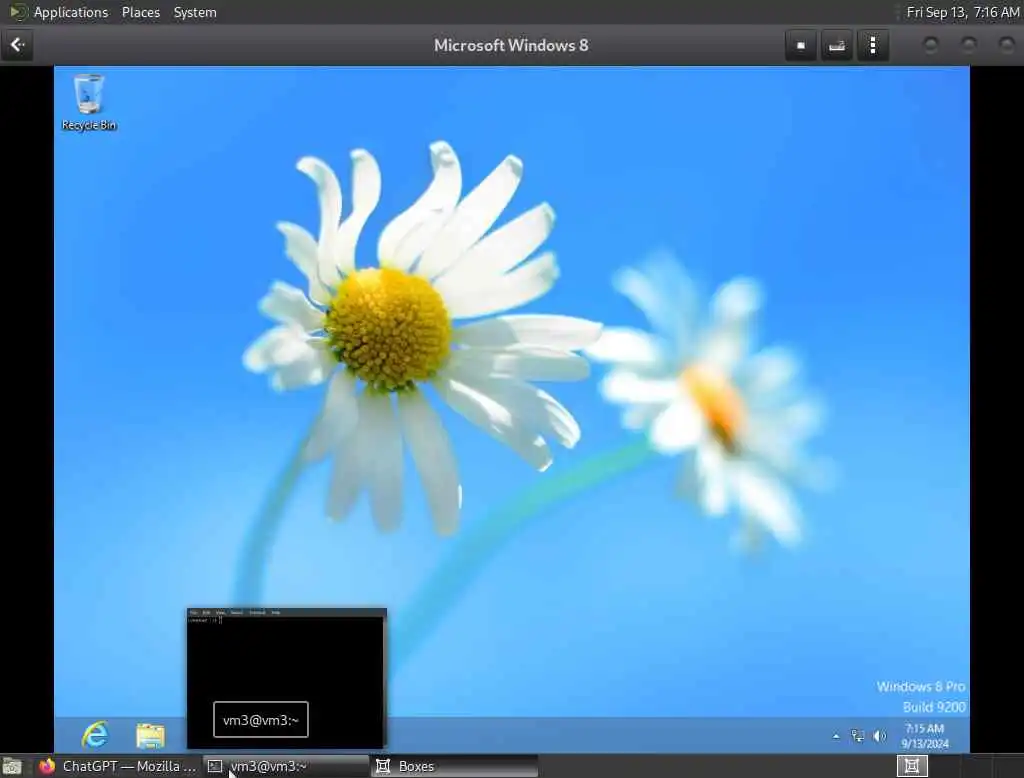
Task: Open the System menu
Action: coord(195,12)
